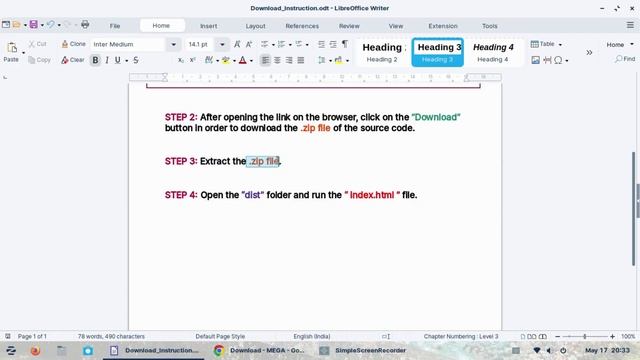
Task: Switch to the References tab
Action: [x=302, y=26]
